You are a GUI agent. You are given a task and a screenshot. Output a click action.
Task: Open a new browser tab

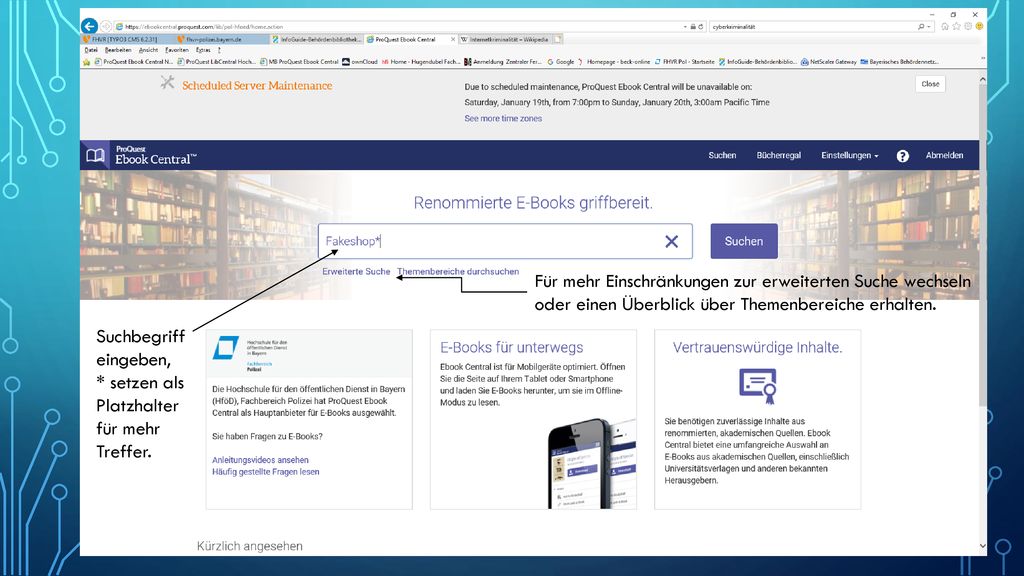[x=558, y=39]
